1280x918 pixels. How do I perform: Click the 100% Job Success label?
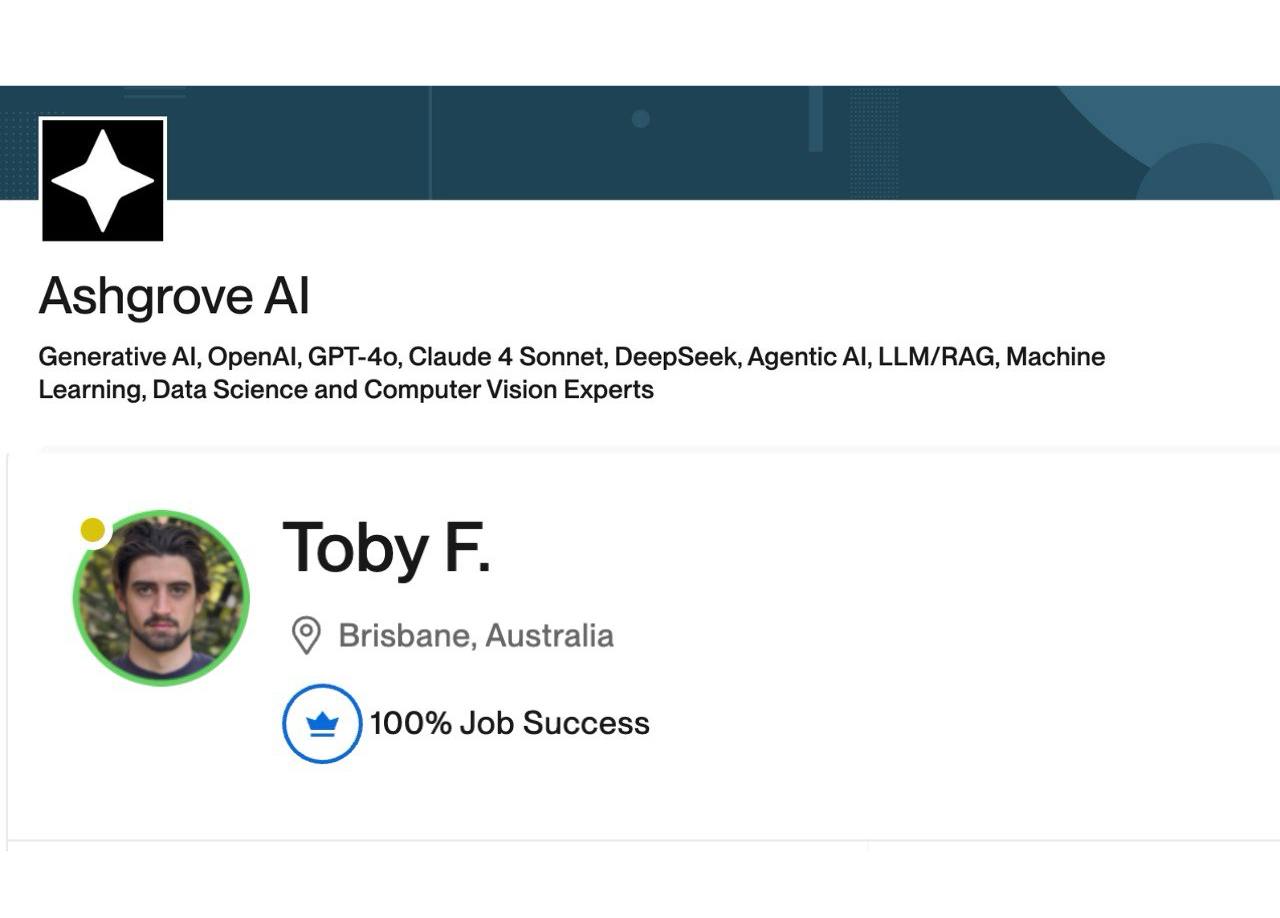(510, 723)
